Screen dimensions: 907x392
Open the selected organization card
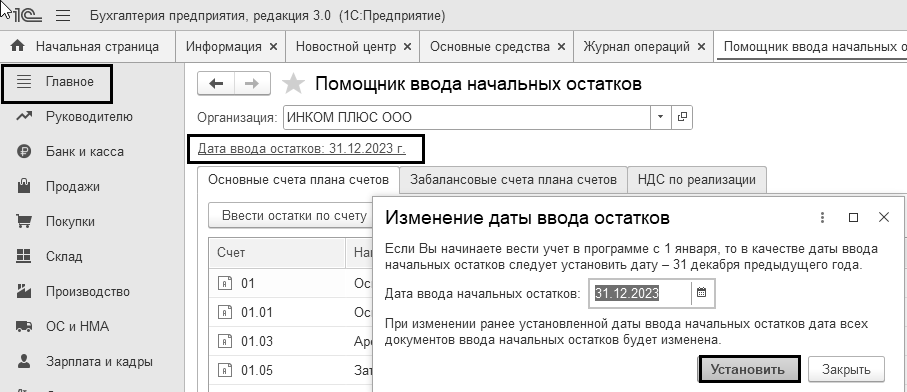682,117
